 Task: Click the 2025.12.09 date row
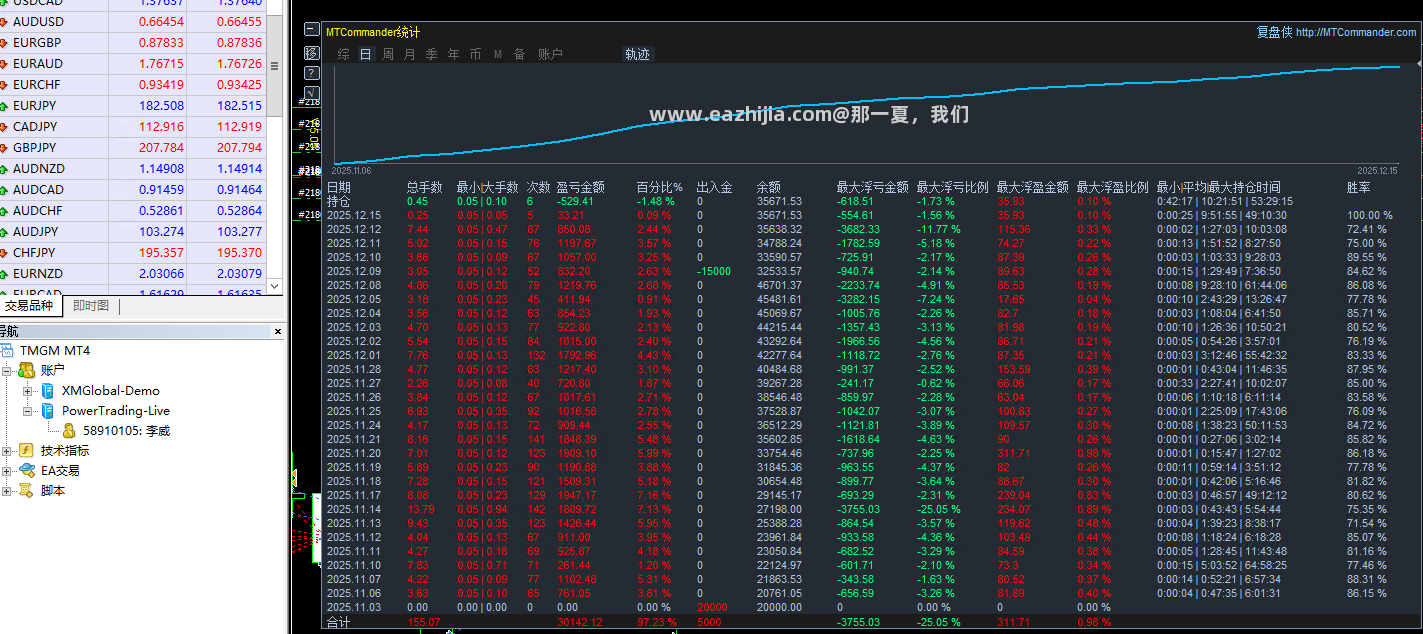[354, 271]
